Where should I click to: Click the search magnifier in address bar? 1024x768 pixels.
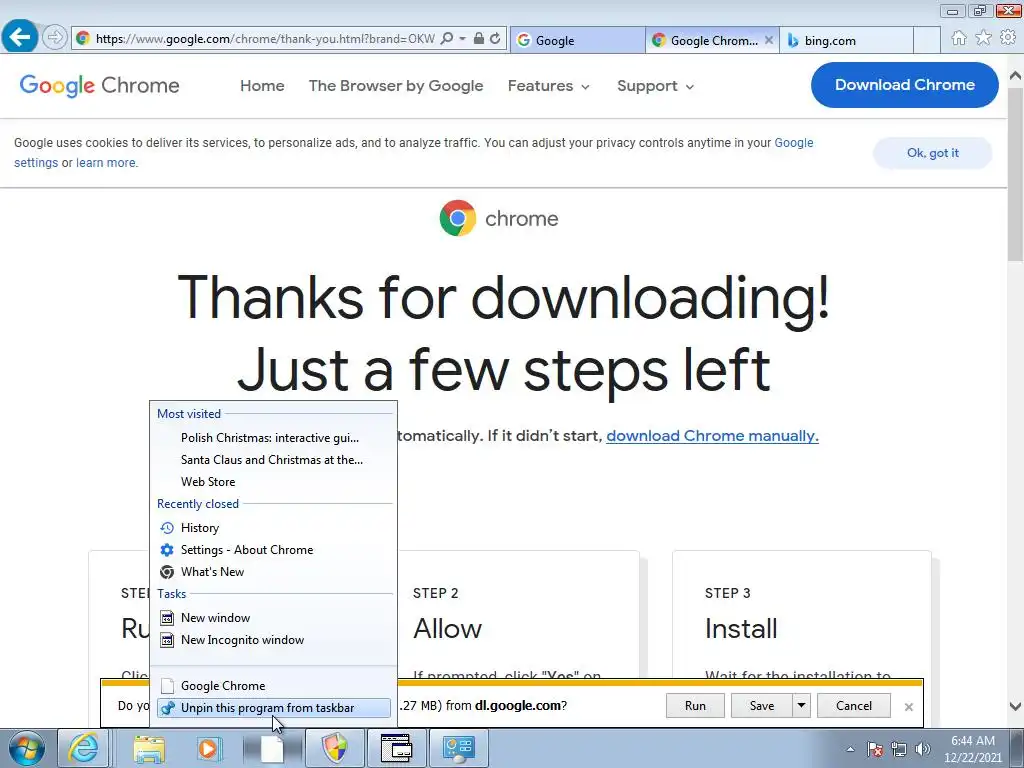tap(447, 39)
